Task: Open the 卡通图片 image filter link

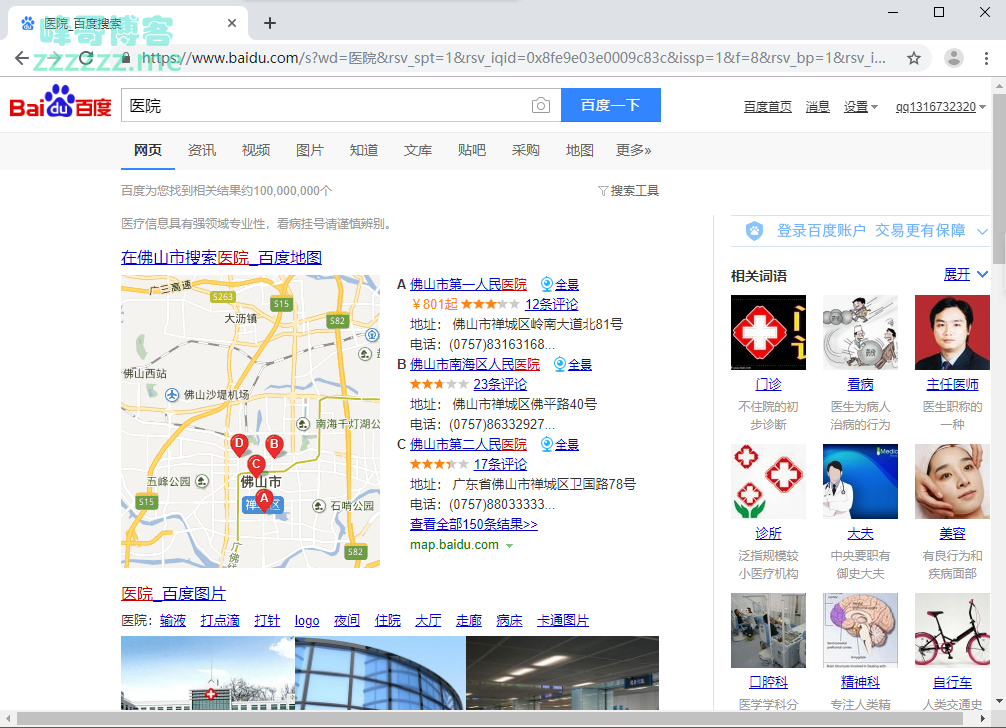Action: 563,620
